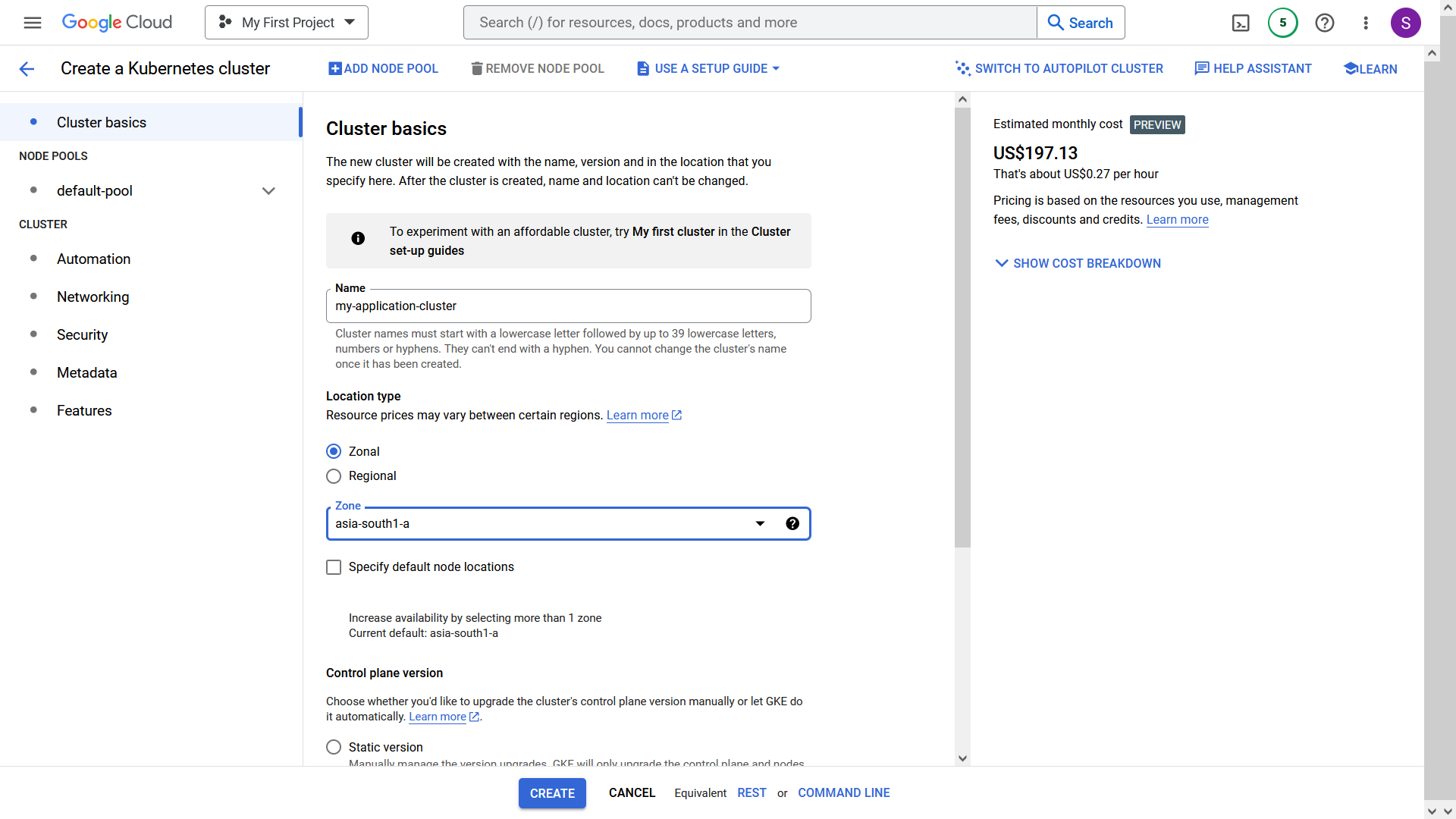Click the PREVIEW badge next to cost
This screenshot has height=819, width=1456.
point(1157,125)
